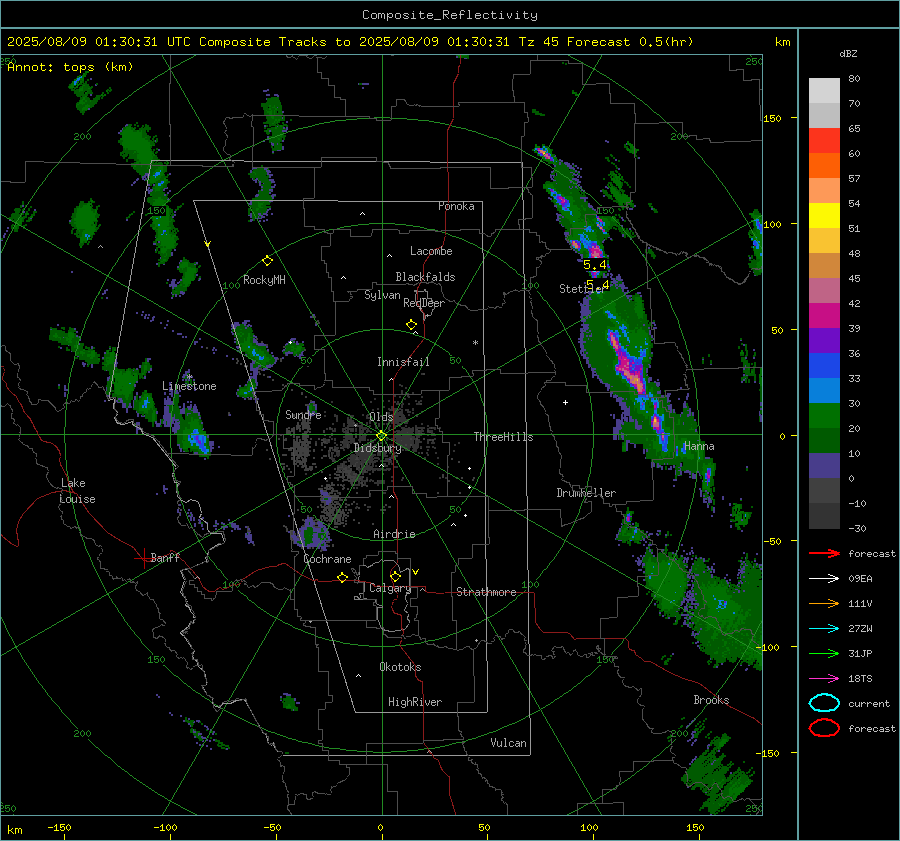Viewport: 900px width, 841px height.
Task: Click the Stettler town label
Action: click(x=583, y=289)
